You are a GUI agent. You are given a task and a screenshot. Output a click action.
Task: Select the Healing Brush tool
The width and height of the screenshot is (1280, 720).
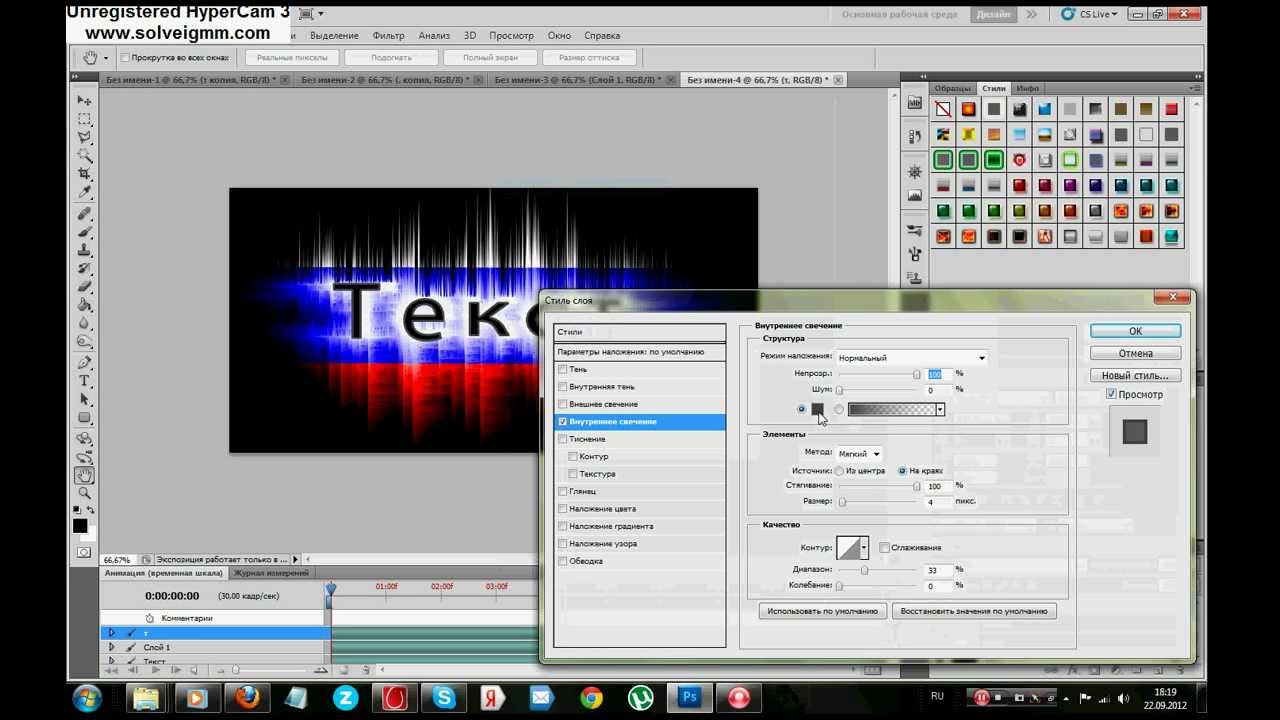pyautogui.click(x=85, y=213)
